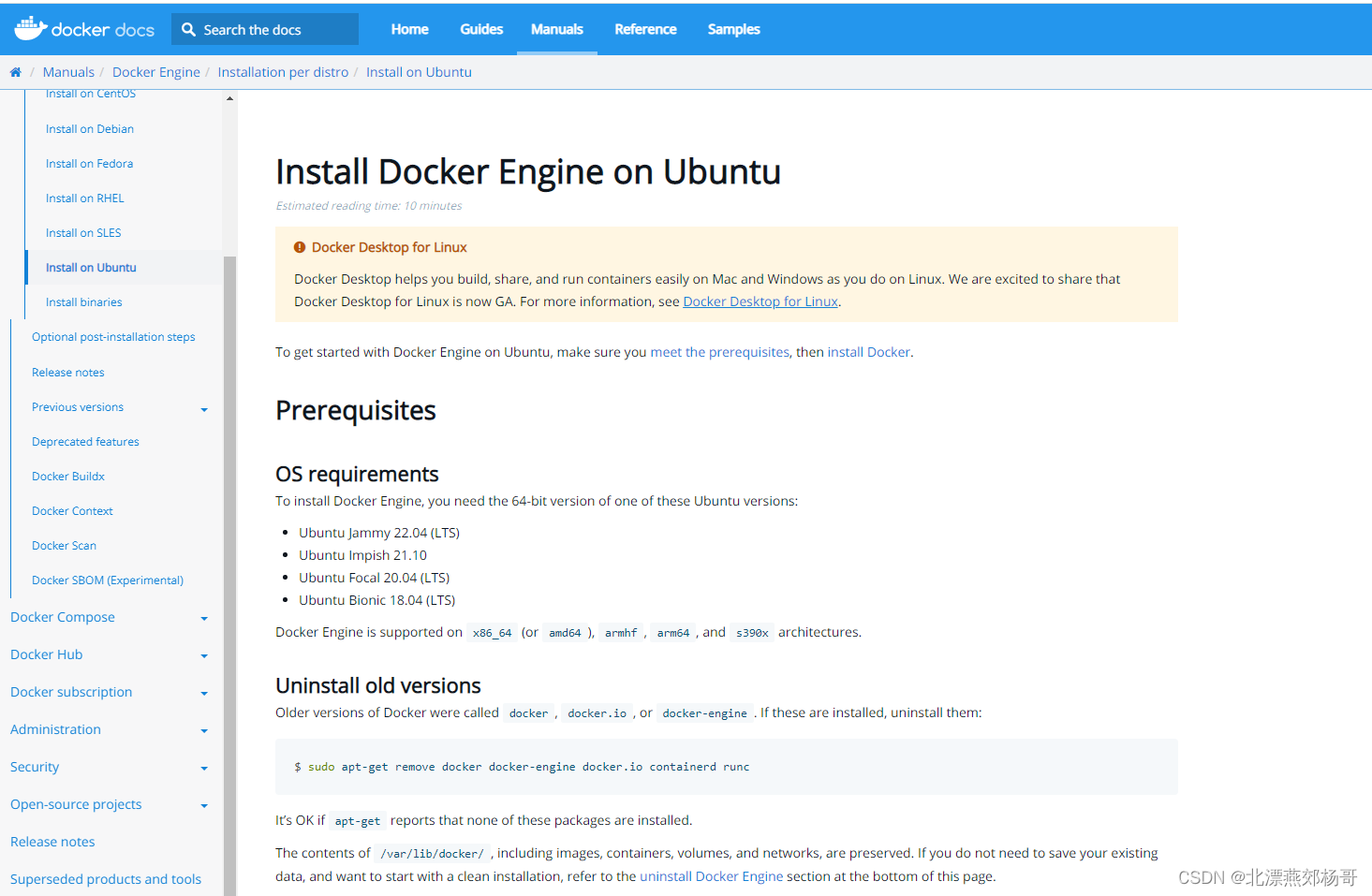The image size is (1372, 896).
Task: Open Docker Buildx page
Action: click(68, 477)
